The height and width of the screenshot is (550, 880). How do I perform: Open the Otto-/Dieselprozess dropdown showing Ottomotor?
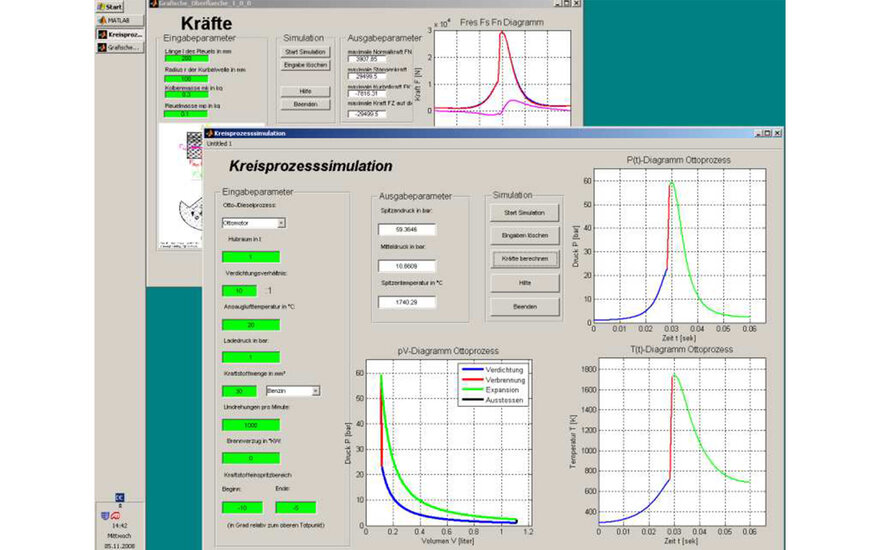(x=254, y=223)
